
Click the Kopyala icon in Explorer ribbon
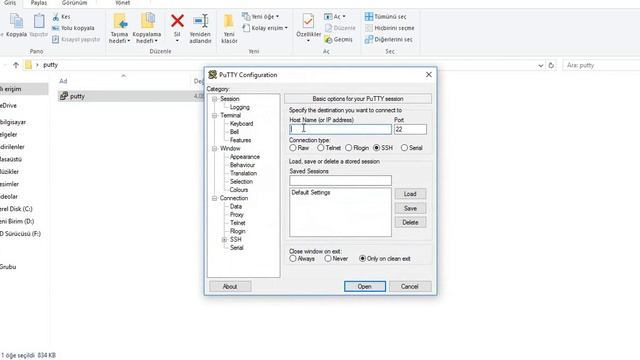[x=16, y=21]
